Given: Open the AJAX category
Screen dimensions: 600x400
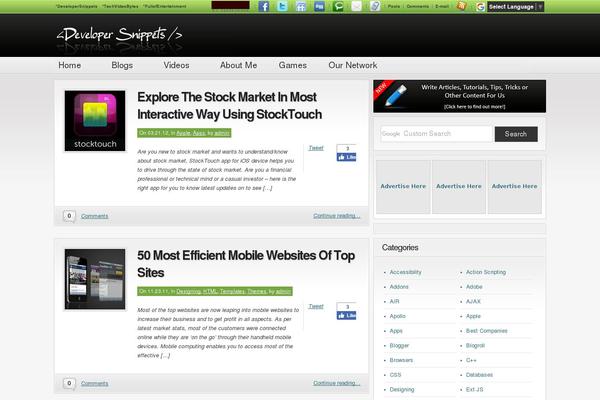Looking at the screenshot, I should pos(473,302).
